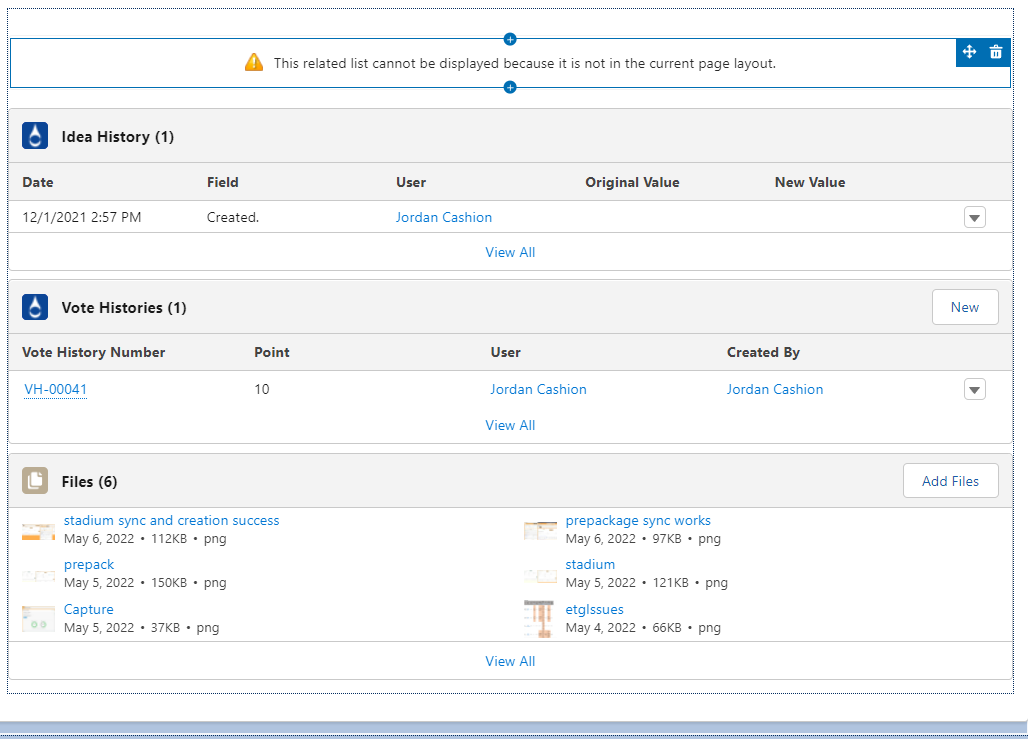Click the Files section icon

point(35,481)
